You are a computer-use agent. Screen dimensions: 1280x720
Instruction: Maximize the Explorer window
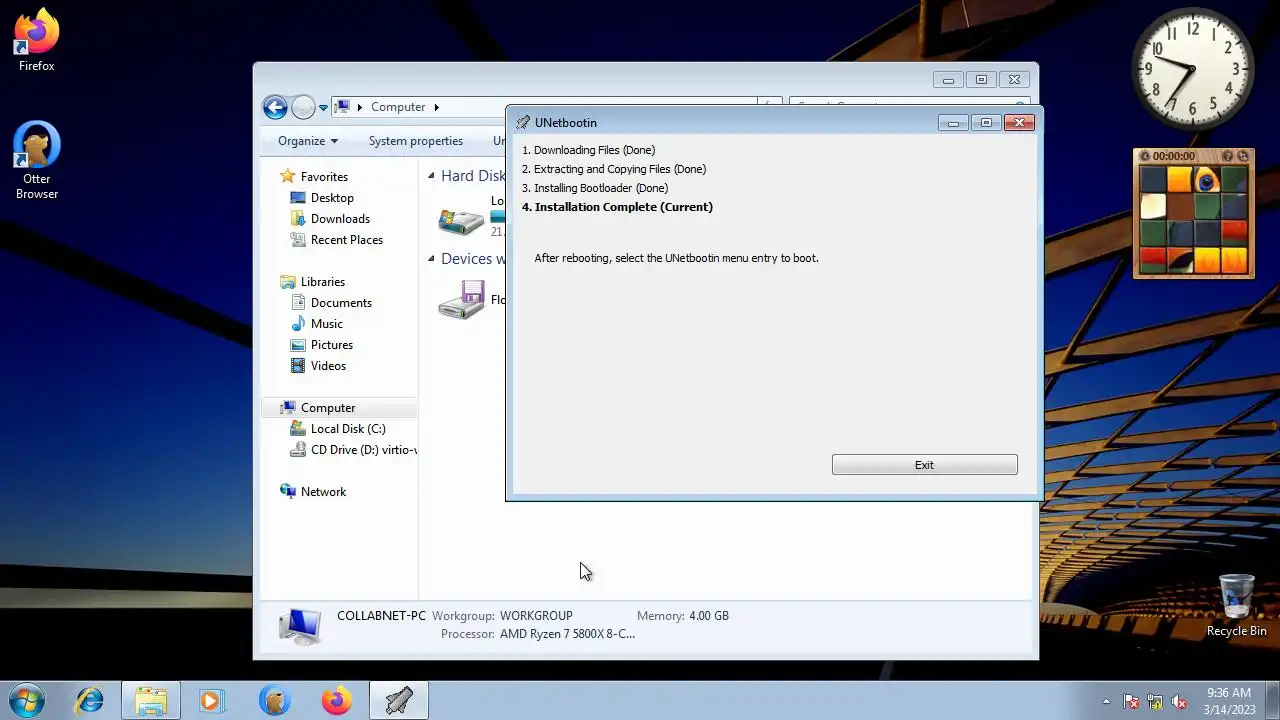pyautogui.click(x=981, y=80)
